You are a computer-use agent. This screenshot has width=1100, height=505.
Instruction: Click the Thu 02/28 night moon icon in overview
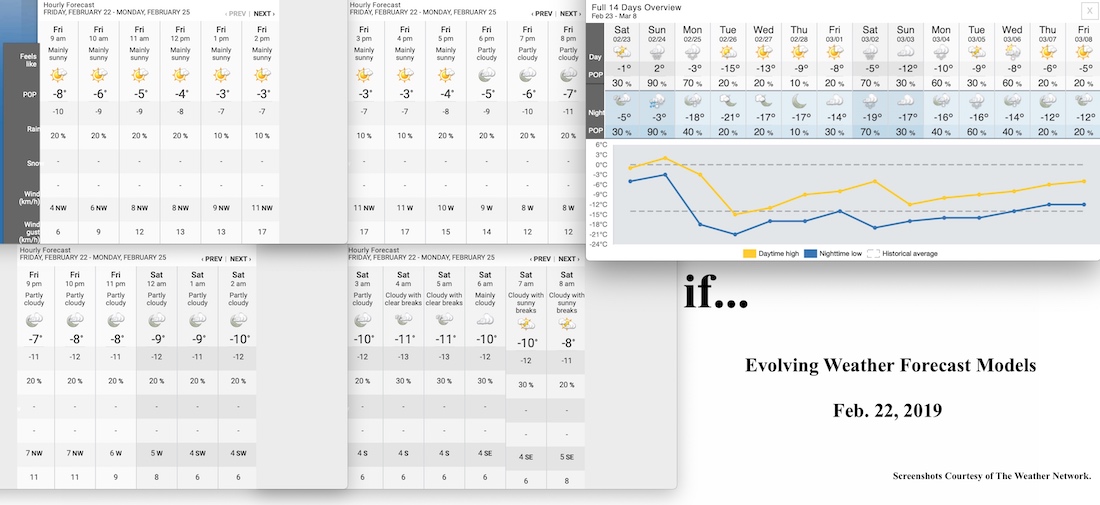(799, 101)
